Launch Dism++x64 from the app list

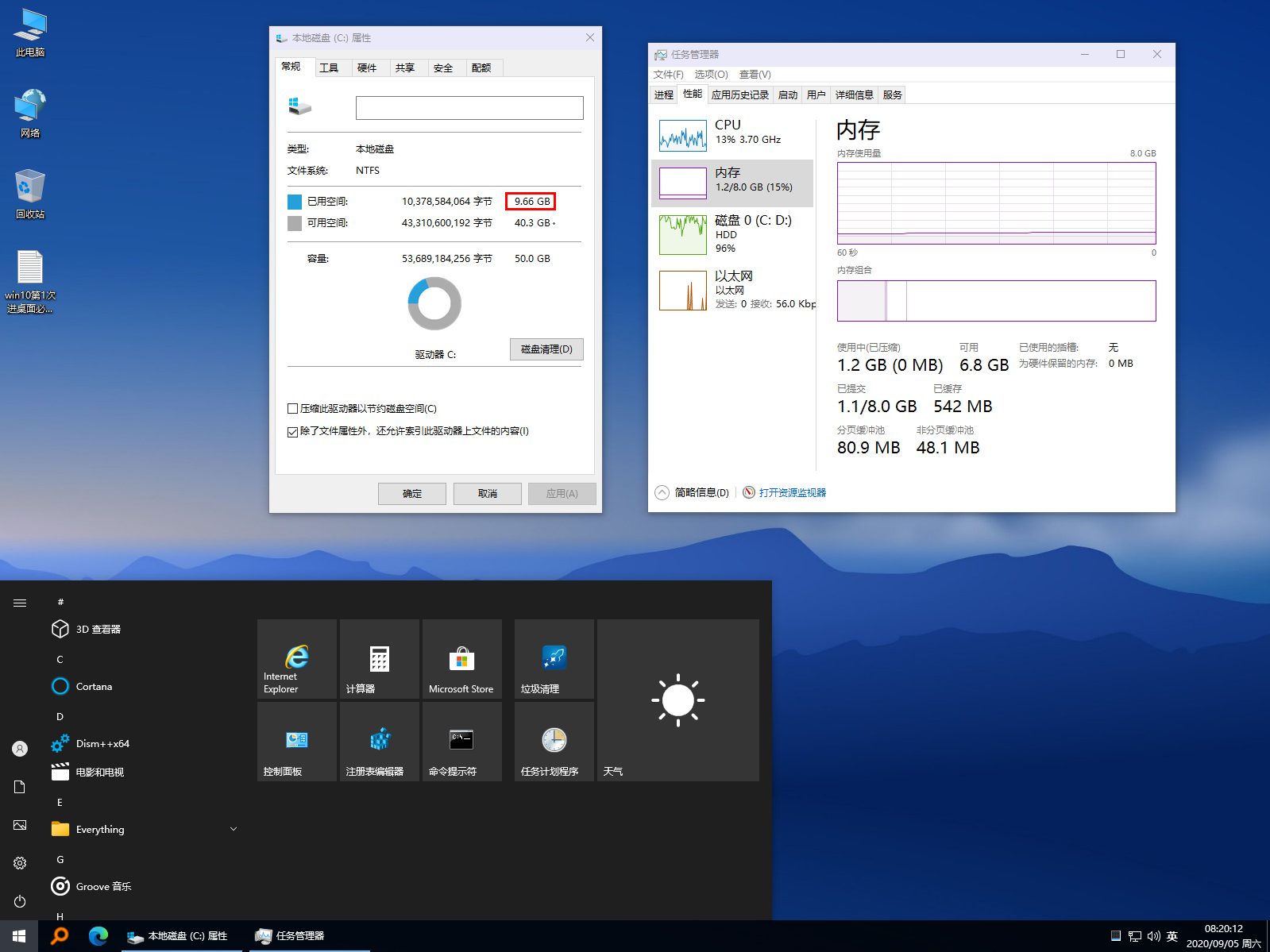point(102,744)
